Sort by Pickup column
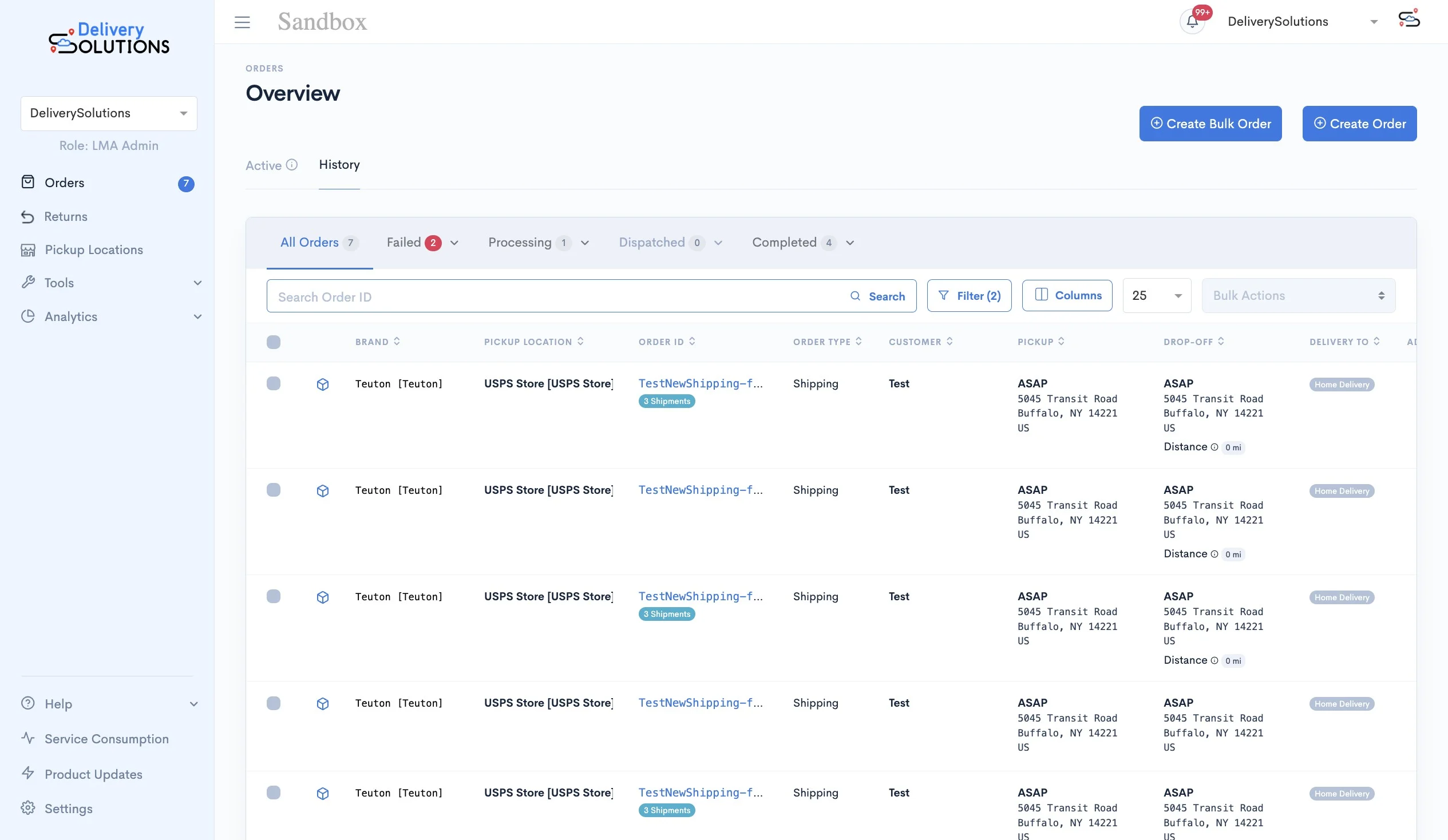 (1061, 341)
